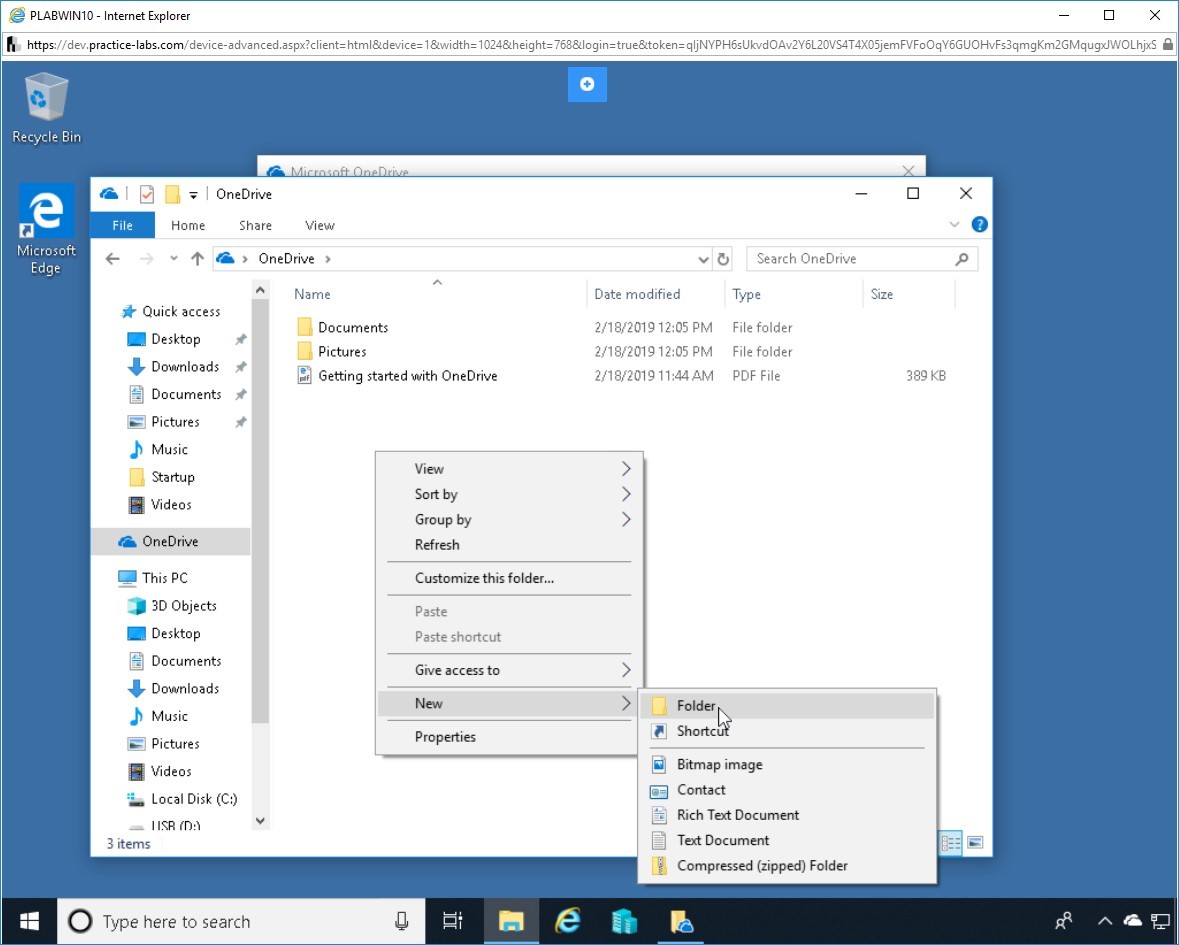The image size is (1179, 945).
Task: Open Internet Explorer from the taskbar
Action: point(568,921)
